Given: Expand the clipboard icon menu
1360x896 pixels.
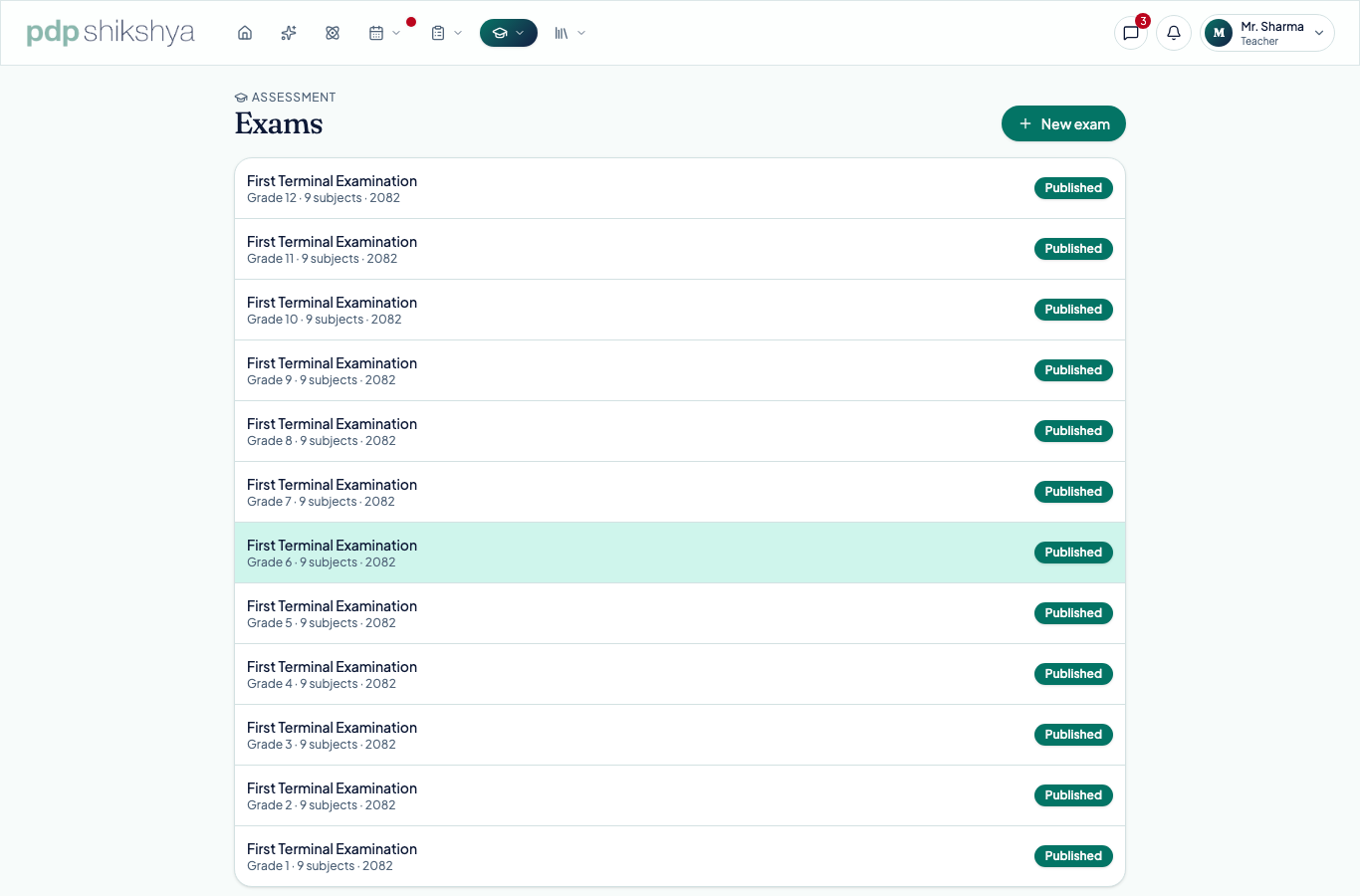Looking at the screenshot, I should [x=446, y=33].
